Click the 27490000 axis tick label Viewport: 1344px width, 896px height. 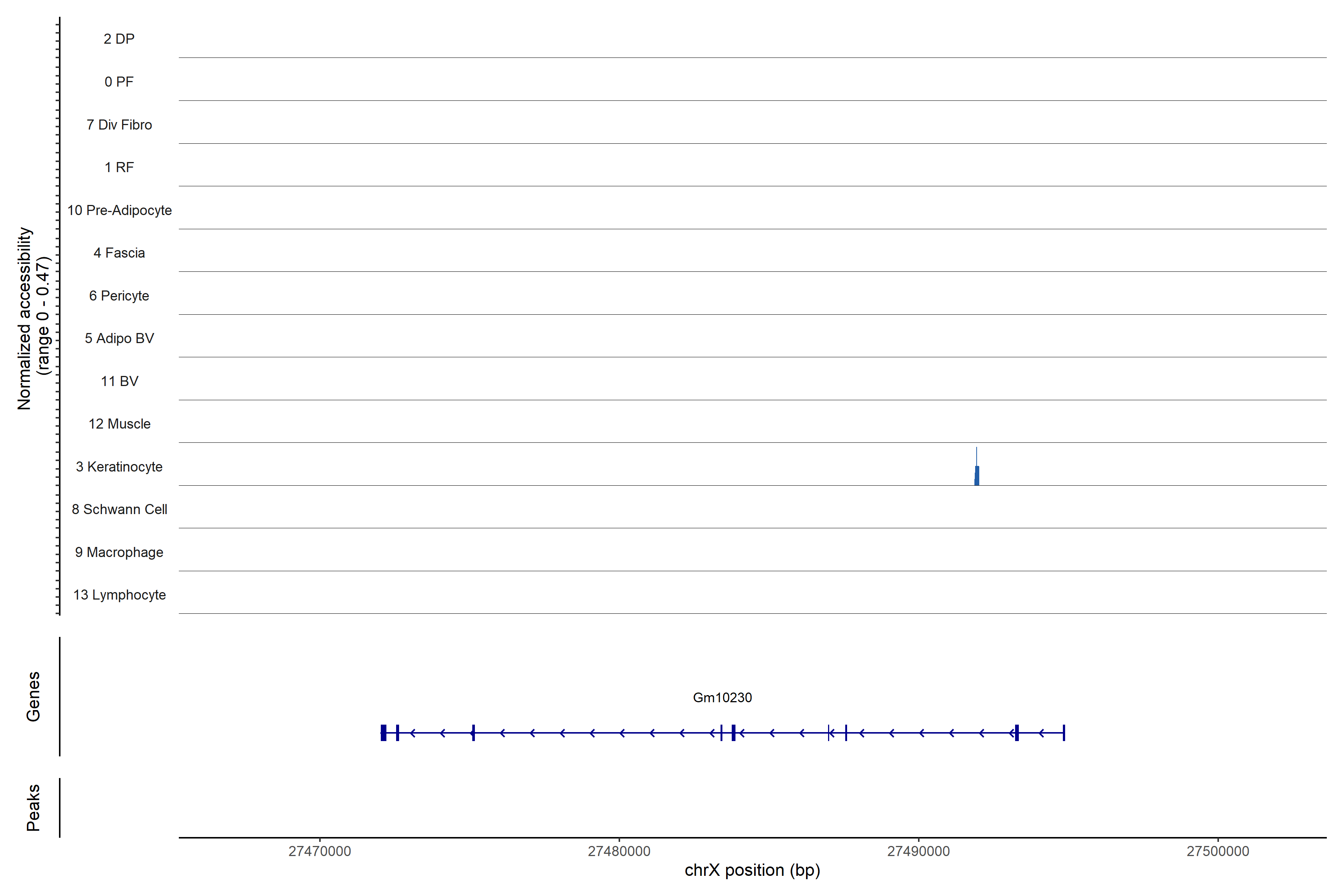(918, 851)
